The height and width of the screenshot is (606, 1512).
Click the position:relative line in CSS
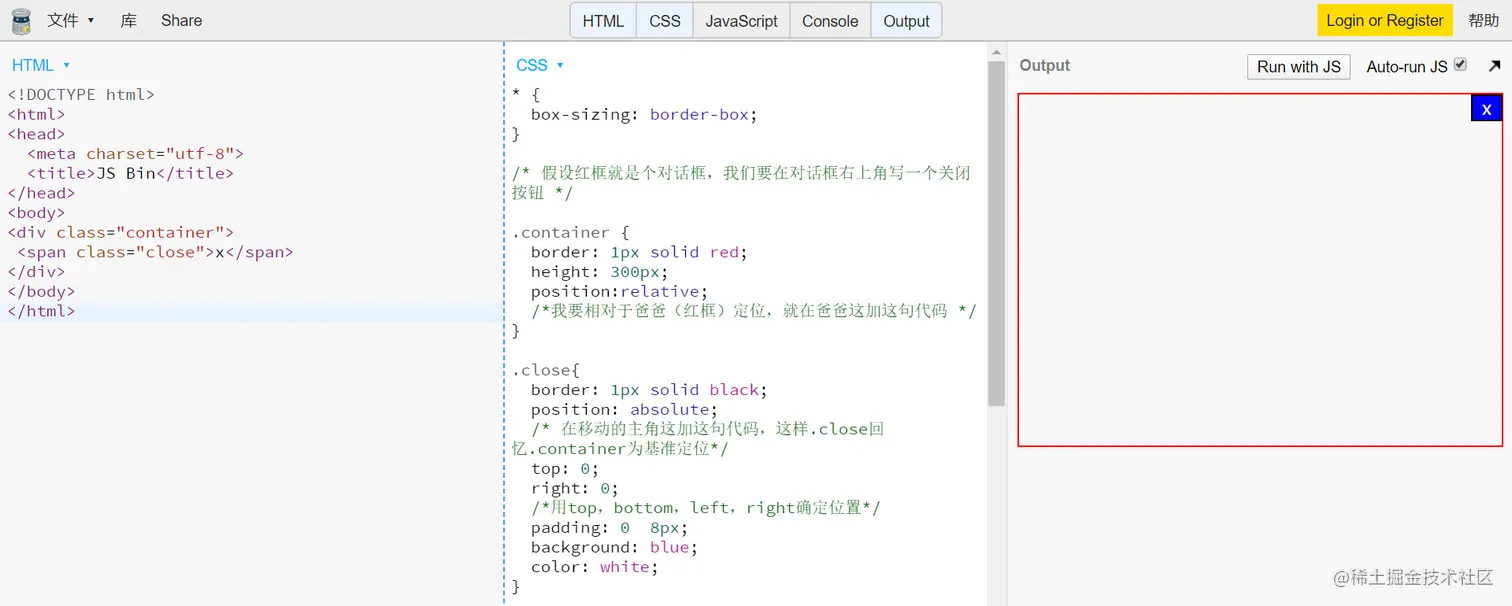coord(619,291)
